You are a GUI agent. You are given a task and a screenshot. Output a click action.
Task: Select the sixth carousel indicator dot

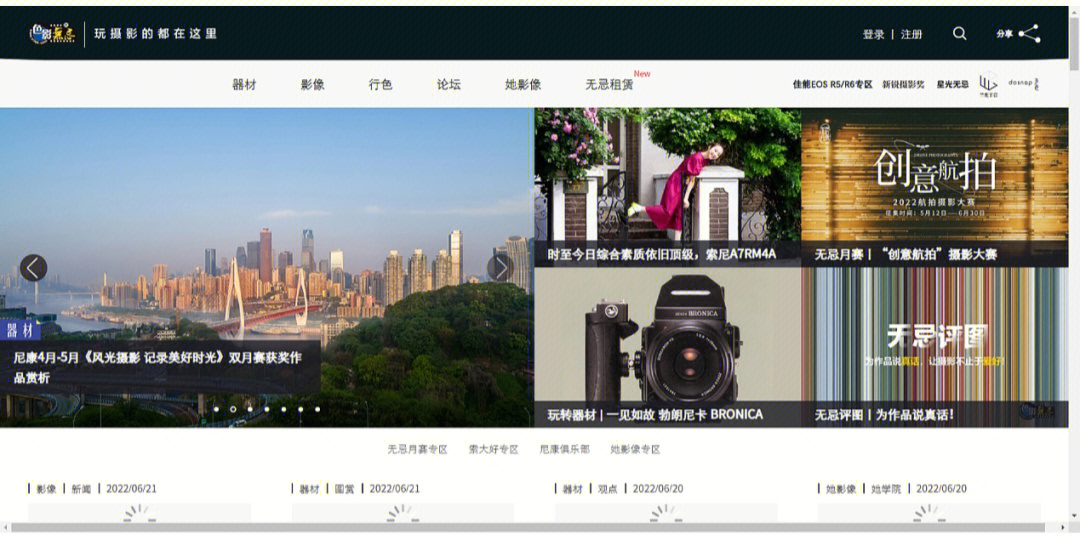coord(300,409)
